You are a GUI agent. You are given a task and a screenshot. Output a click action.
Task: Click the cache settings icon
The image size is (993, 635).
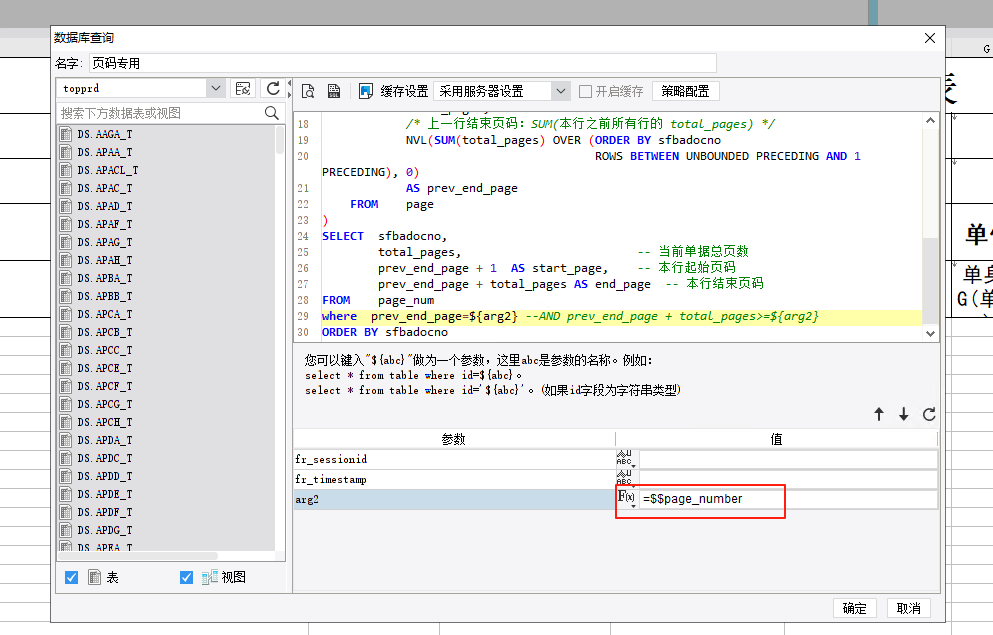[366, 91]
